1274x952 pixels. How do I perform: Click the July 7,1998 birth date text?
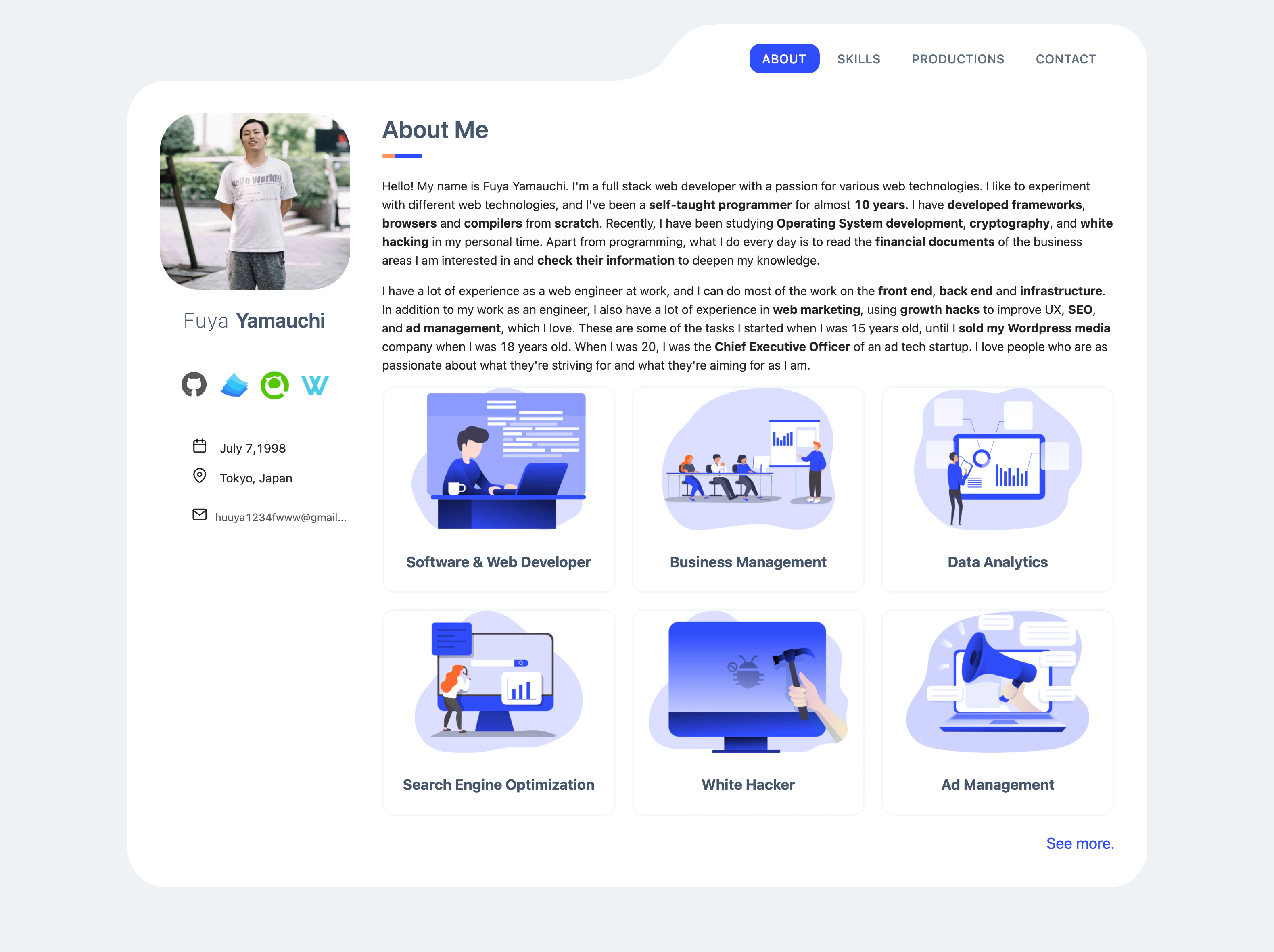253,448
